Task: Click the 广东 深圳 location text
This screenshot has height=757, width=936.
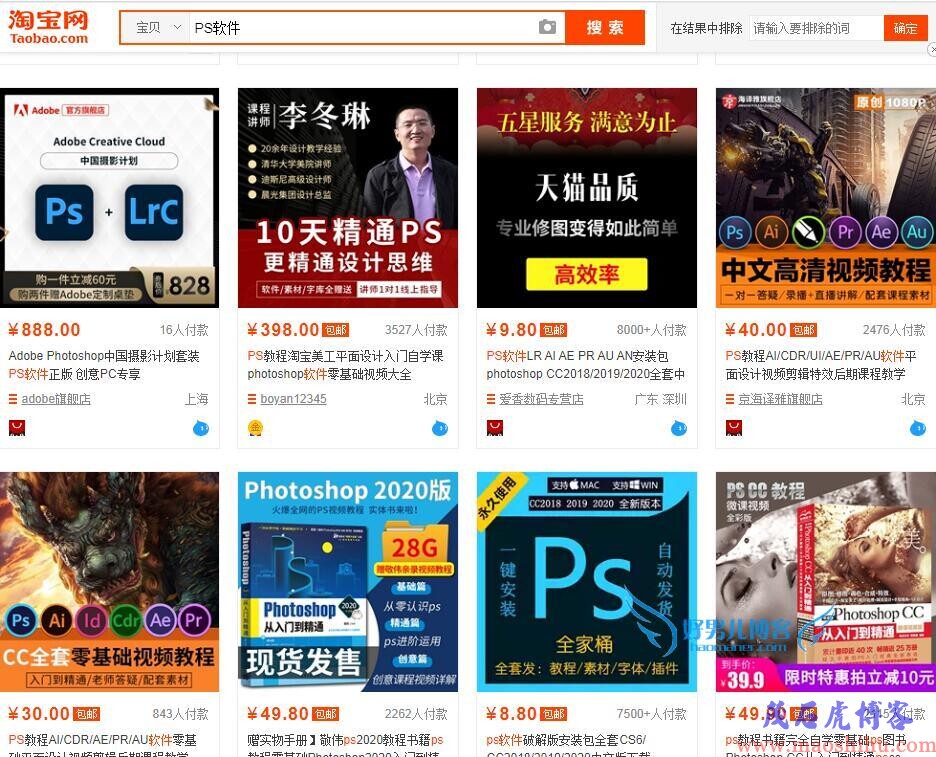Action: click(x=660, y=399)
